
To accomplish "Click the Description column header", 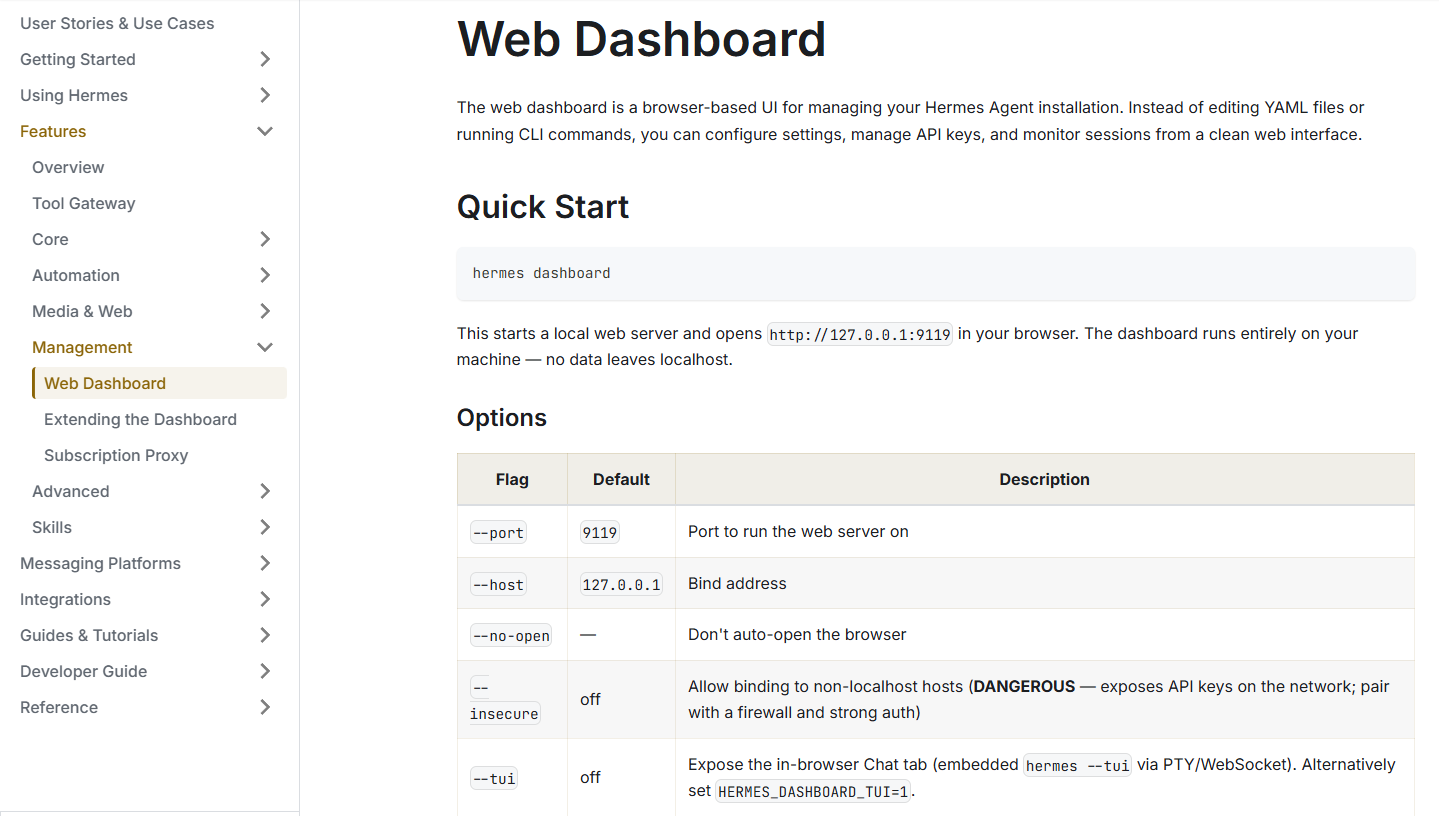I will click(1045, 479).
